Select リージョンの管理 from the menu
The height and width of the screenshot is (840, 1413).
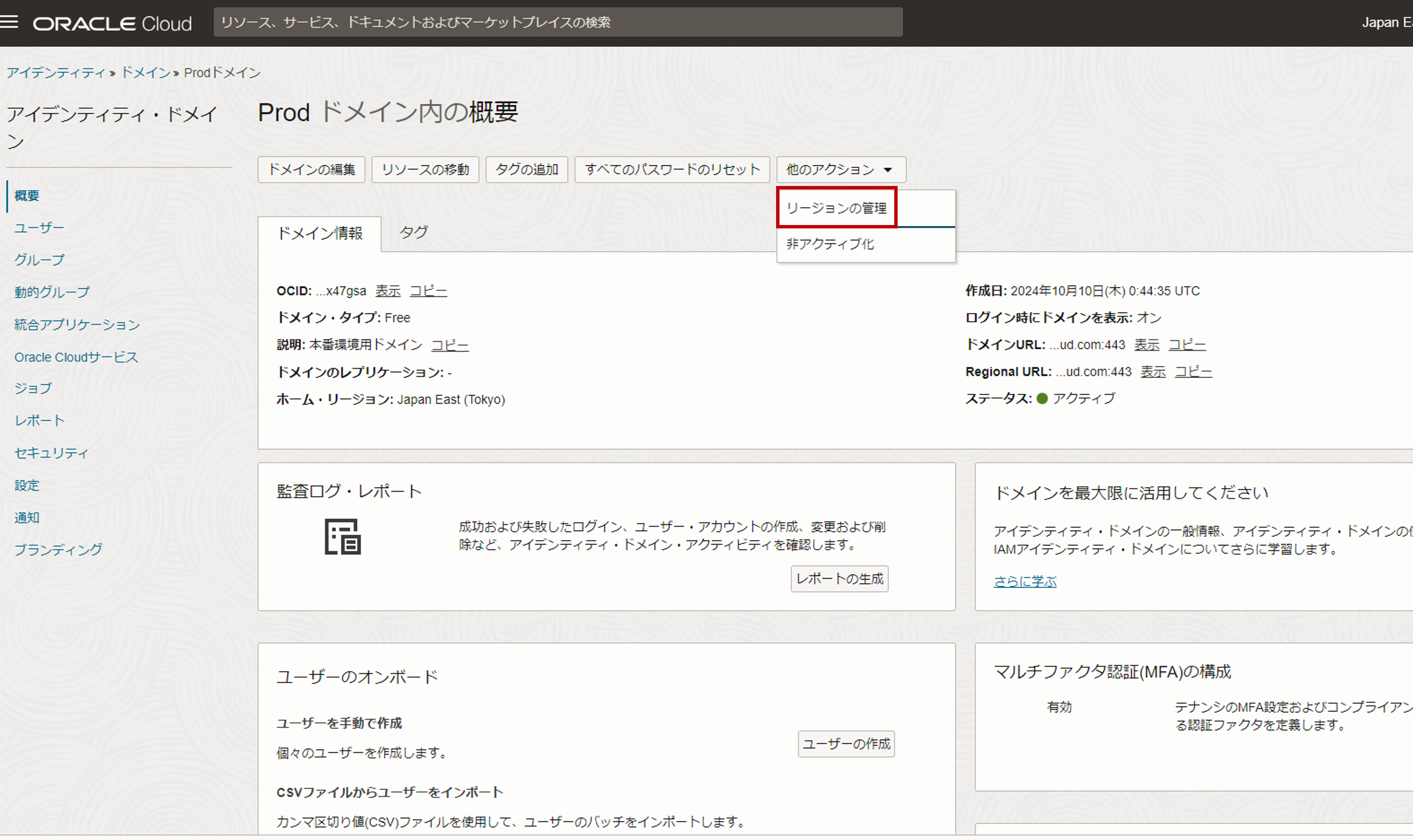pyautogui.click(x=836, y=208)
